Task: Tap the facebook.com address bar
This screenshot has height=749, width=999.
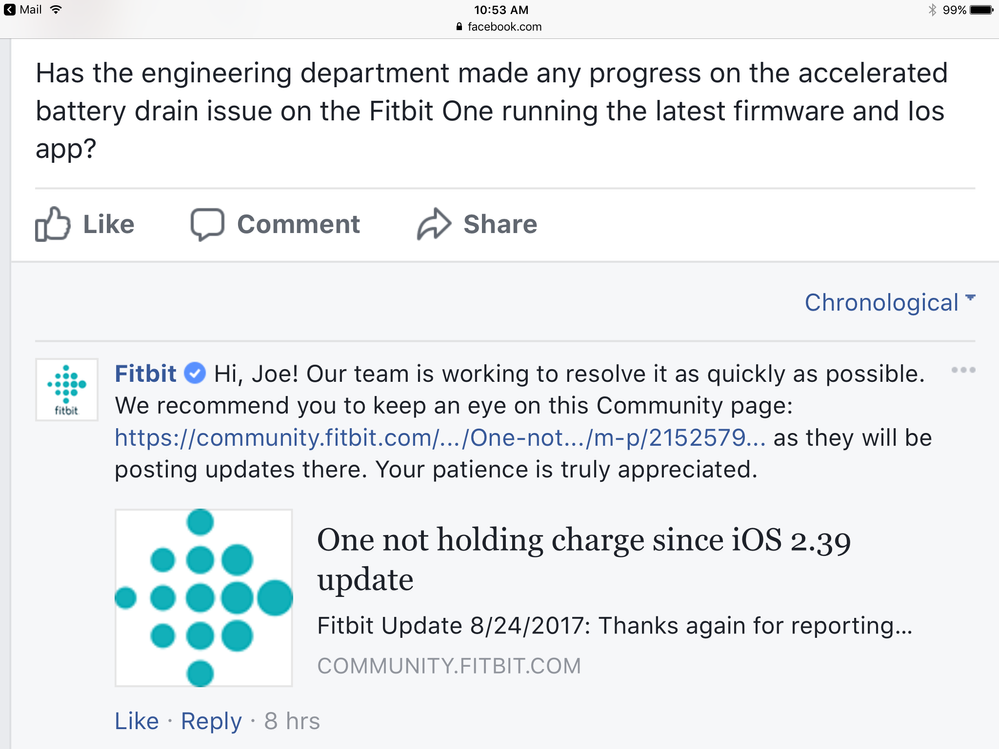Action: coord(499,27)
